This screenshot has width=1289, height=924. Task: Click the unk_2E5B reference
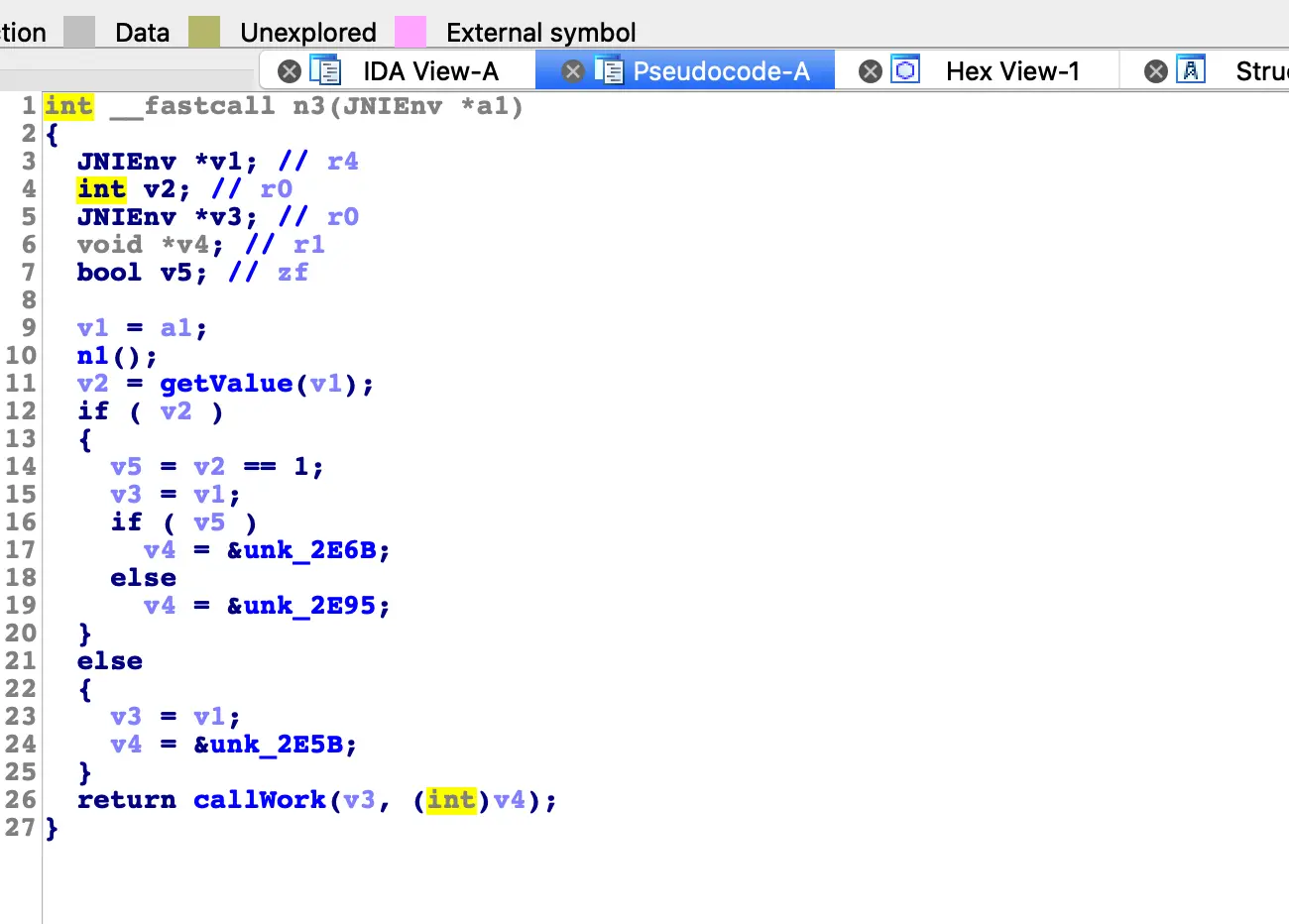point(277,745)
